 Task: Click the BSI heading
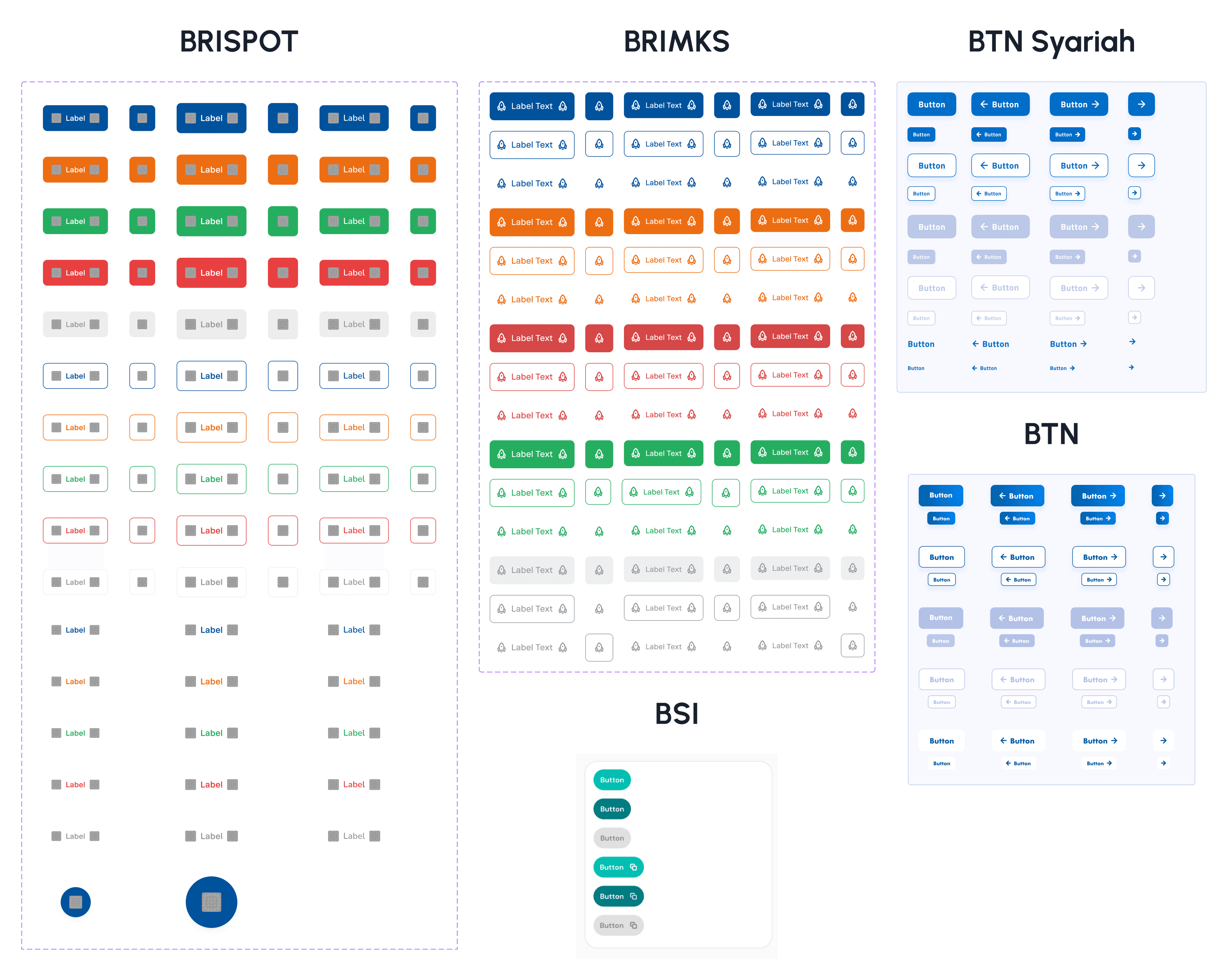pos(677,713)
